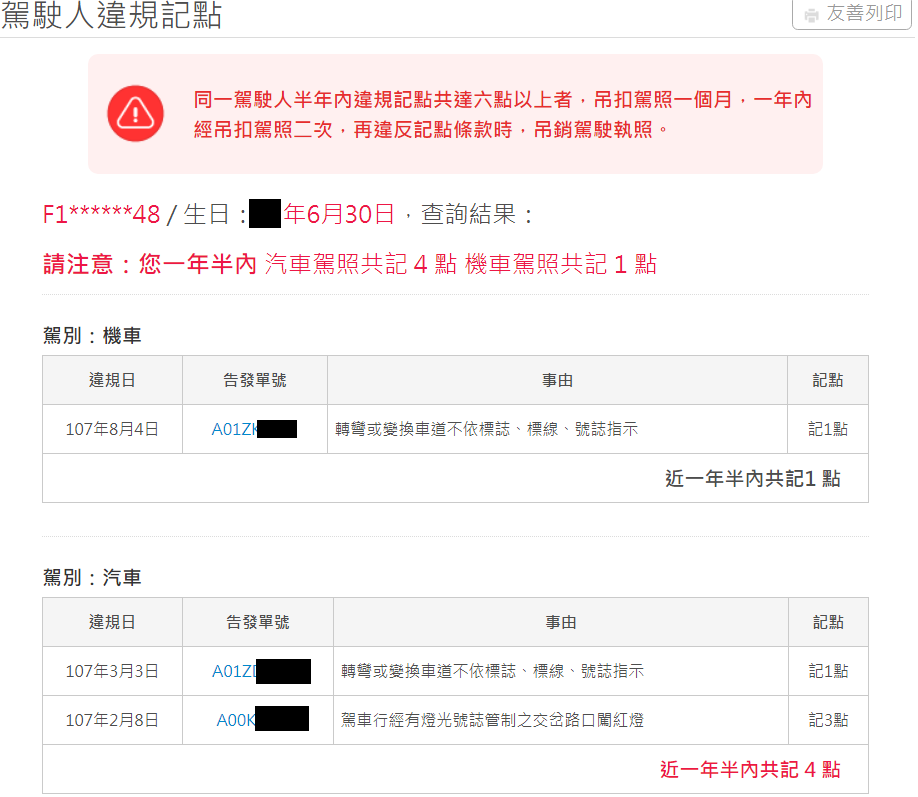This screenshot has width=918, height=797.
Task: Click the red circular warning alert icon
Action: click(135, 112)
